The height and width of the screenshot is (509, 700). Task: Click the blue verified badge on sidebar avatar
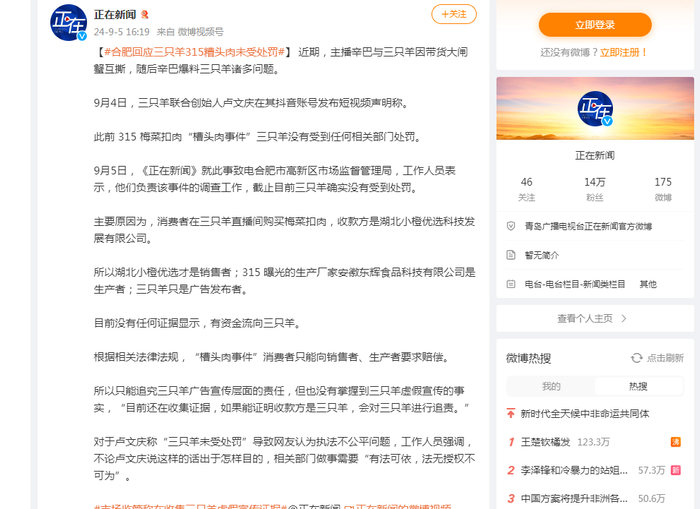608,121
